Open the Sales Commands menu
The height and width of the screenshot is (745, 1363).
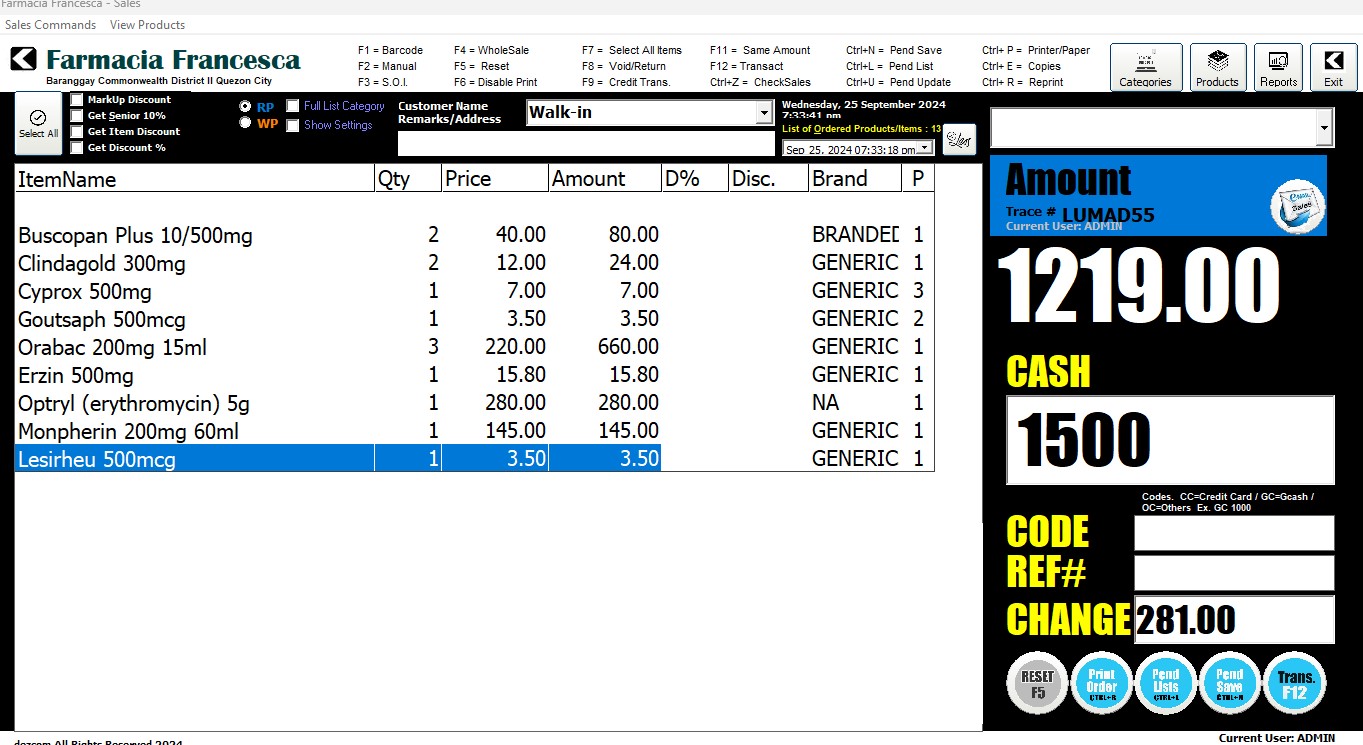pyautogui.click(x=51, y=25)
